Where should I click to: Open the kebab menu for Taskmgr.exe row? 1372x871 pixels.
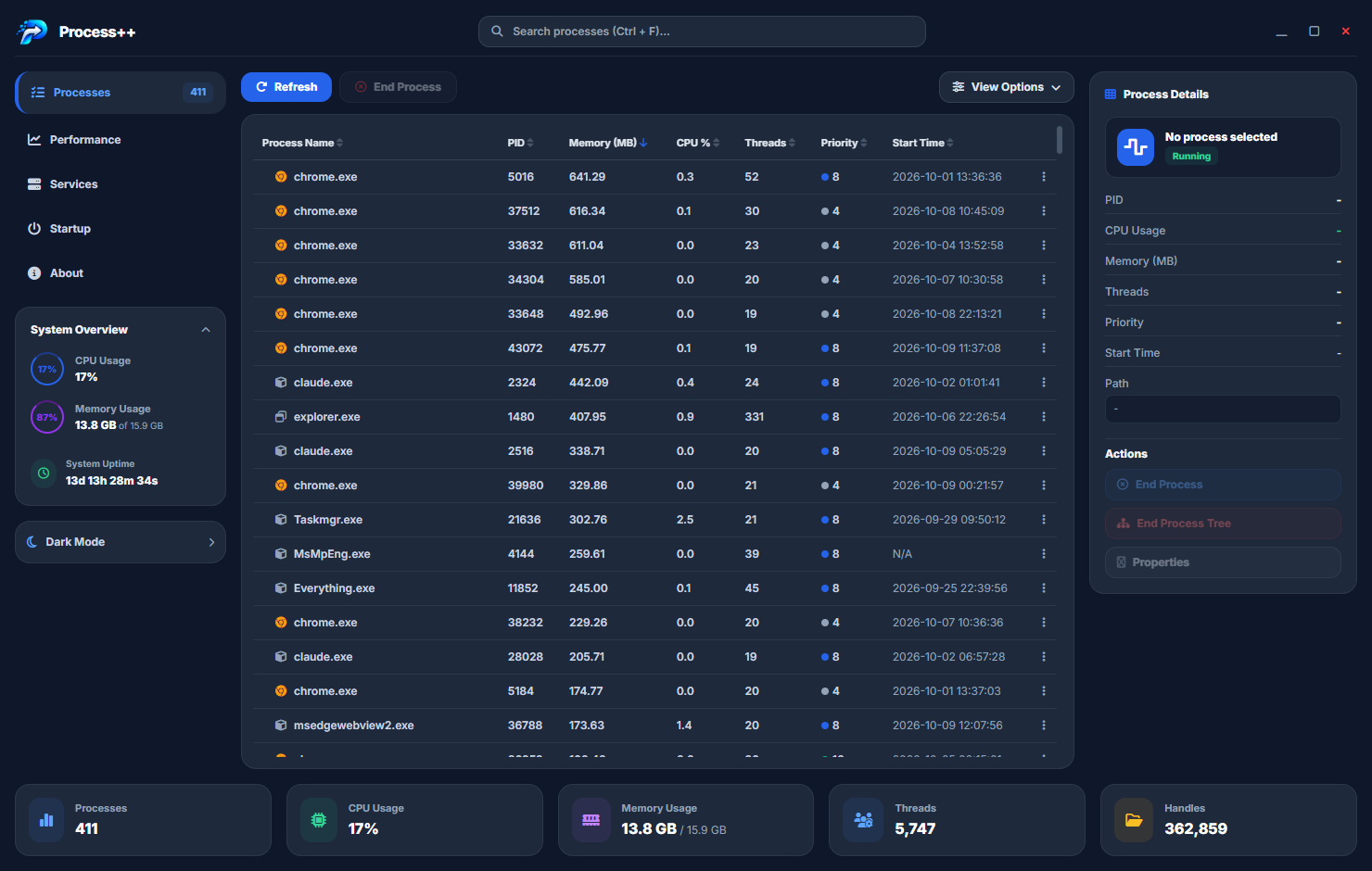(x=1044, y=520)
